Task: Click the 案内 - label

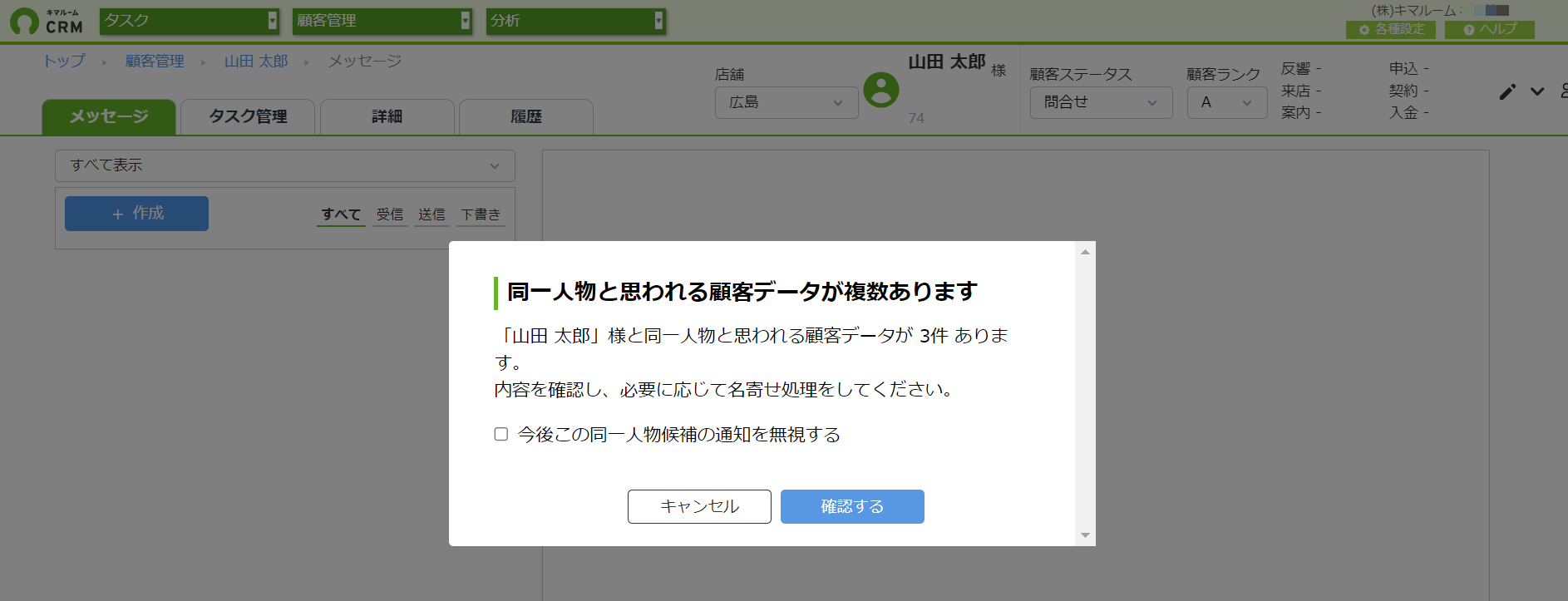Action: 1301,112
